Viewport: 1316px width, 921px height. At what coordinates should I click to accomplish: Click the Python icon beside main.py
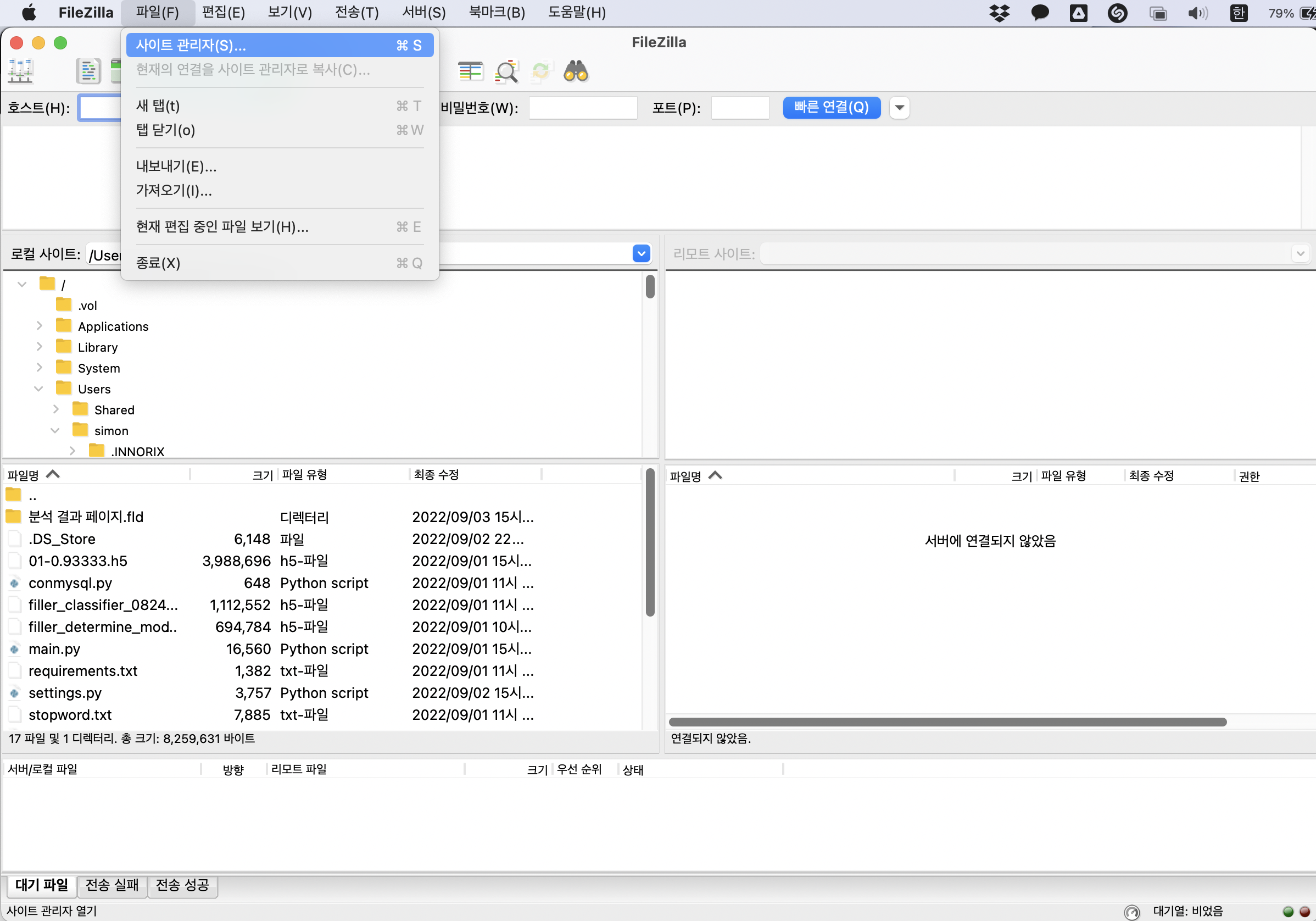pyautogui.click(x=14, y=649)
